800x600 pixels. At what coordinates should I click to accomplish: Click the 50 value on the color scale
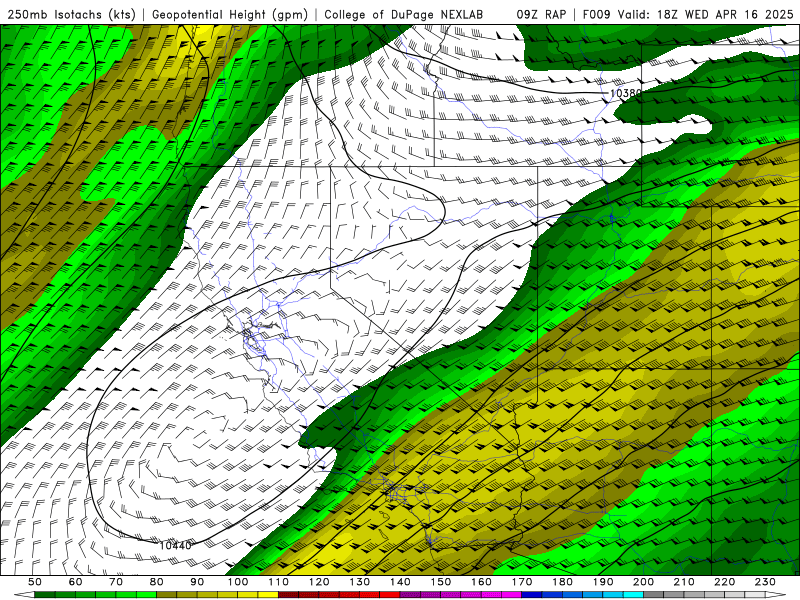coord(35,582)
